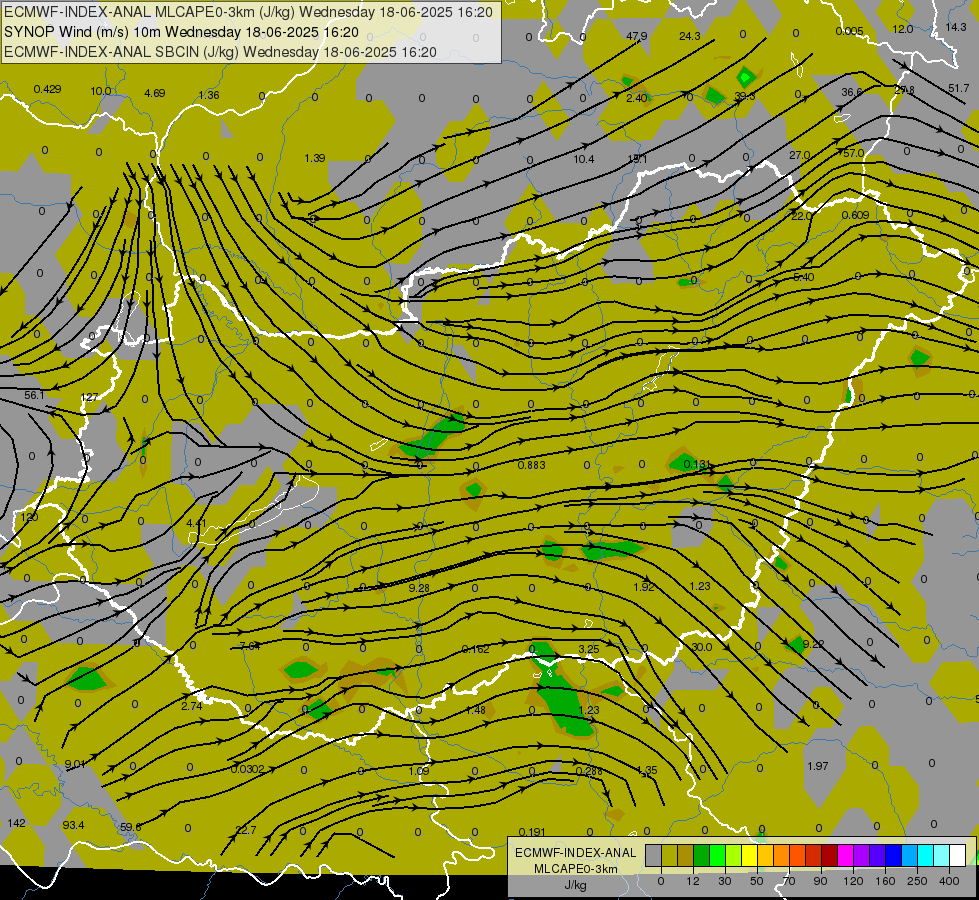Select the dark blue legend swatch
This screenshot has height=900, width=979.
point(893,855)
